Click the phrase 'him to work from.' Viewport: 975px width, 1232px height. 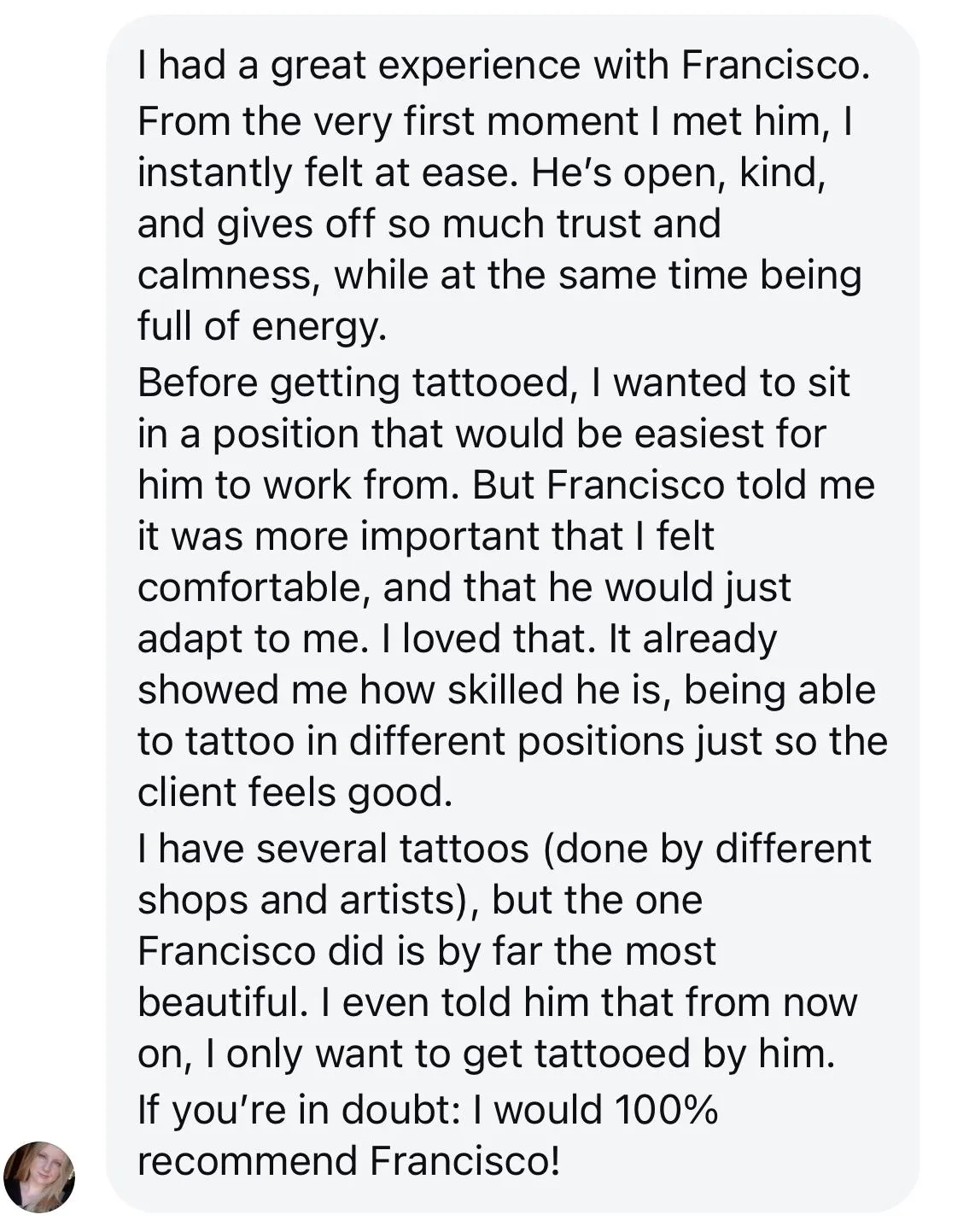300,485
